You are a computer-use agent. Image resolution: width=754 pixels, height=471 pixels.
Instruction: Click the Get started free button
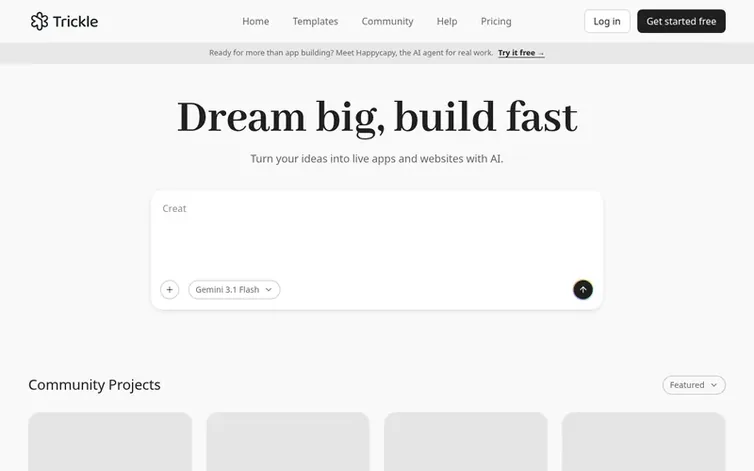[681, 21]
